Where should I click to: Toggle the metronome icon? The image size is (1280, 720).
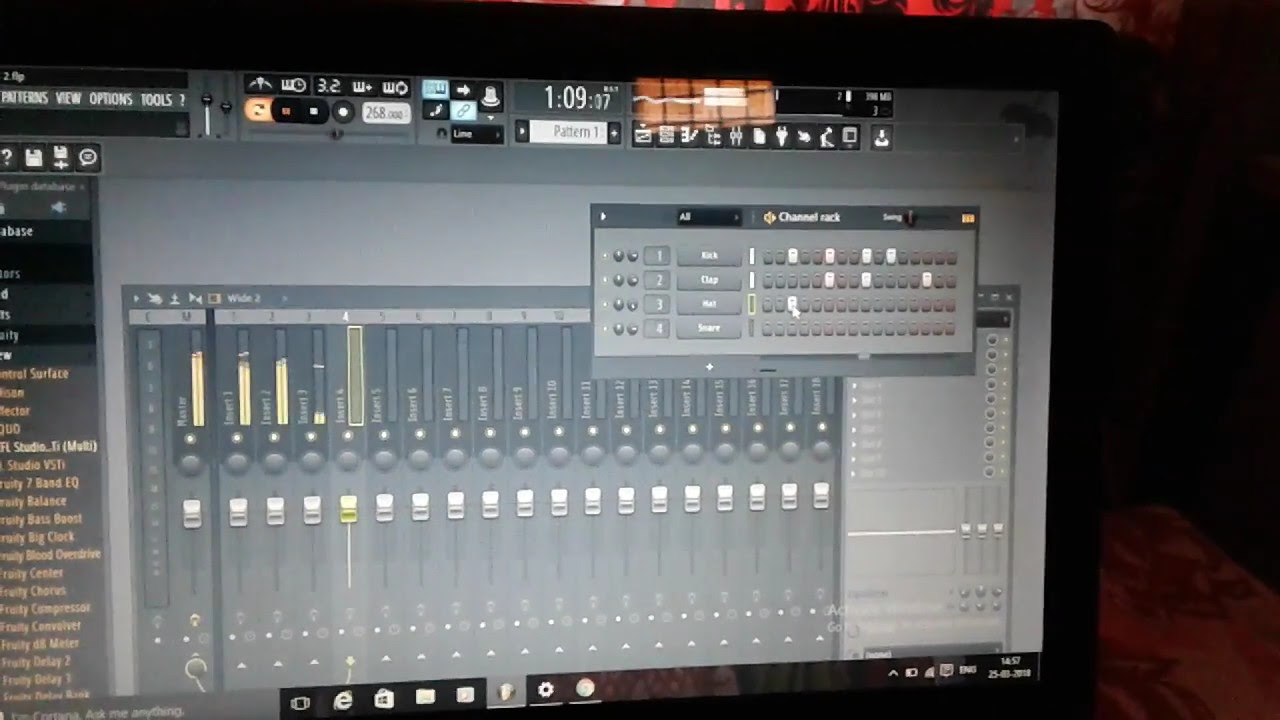click(259, 84)
